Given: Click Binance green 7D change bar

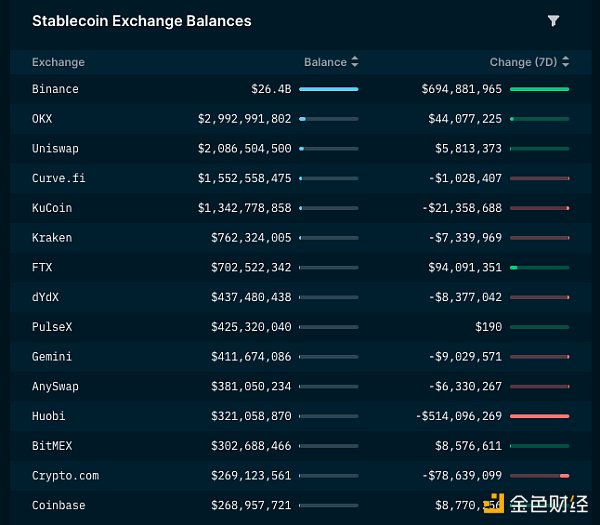Looking at the screenshot, I should pyautogui.click(x=540, y=89).
